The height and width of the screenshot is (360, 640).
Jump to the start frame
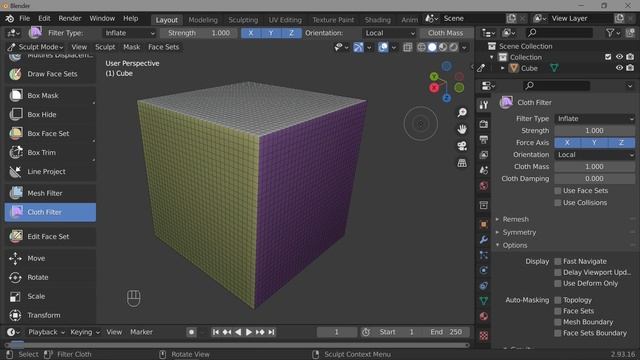pyautogui.click(x=216, y=332)
